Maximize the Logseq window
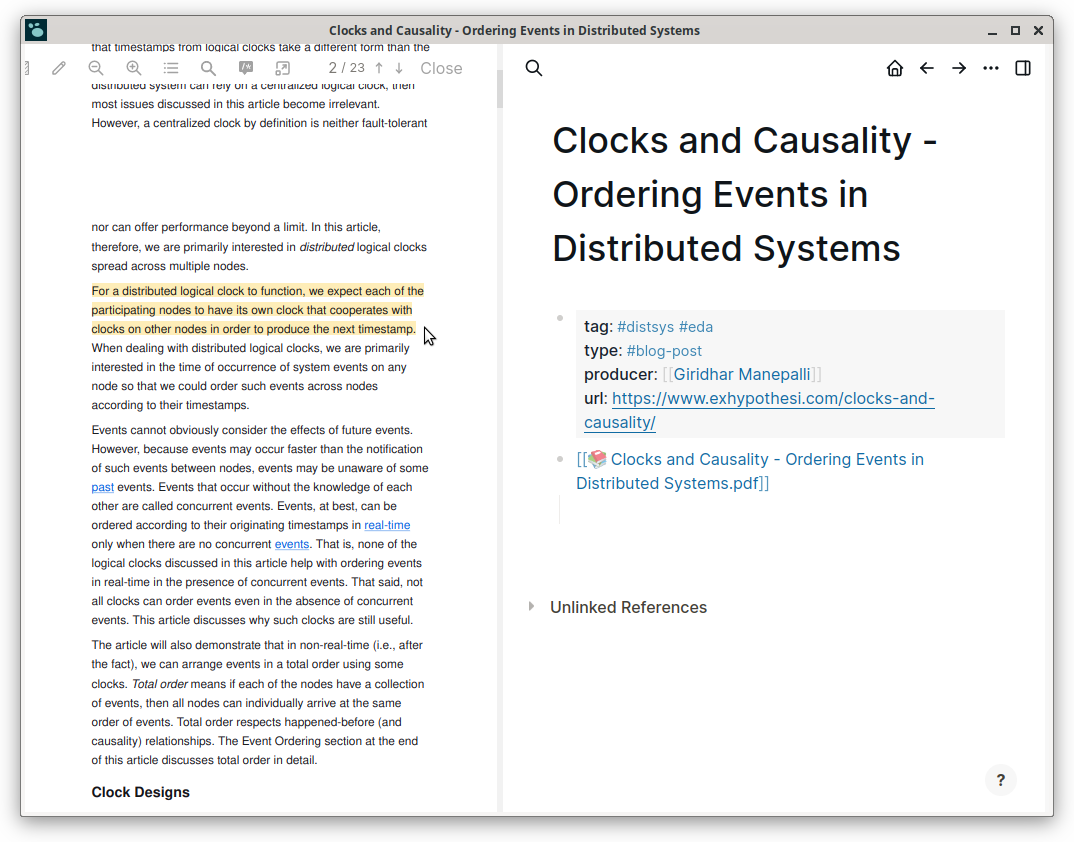Screen dimensions: 1074x842 pyautogui.click(x=1015, y=31)
